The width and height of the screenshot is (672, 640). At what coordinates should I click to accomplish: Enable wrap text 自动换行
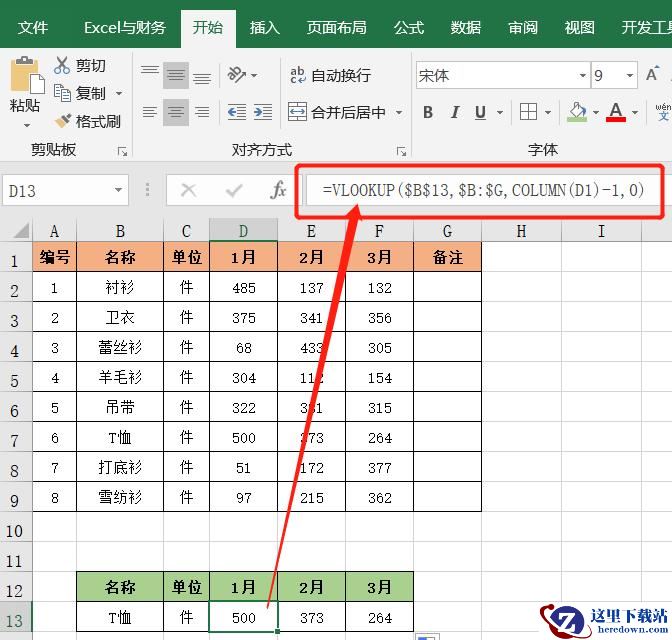point(330,75)
